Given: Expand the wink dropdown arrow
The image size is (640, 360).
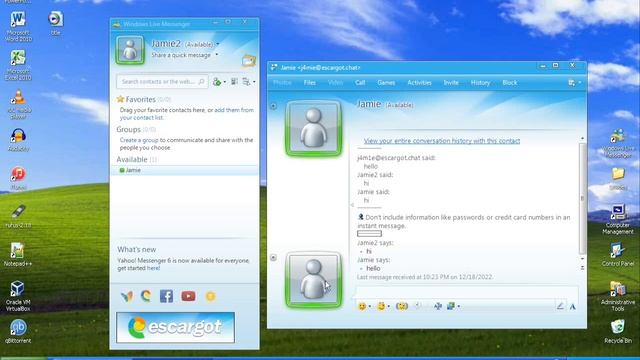Looking at the screenshot, I should [x=389, y=307].
